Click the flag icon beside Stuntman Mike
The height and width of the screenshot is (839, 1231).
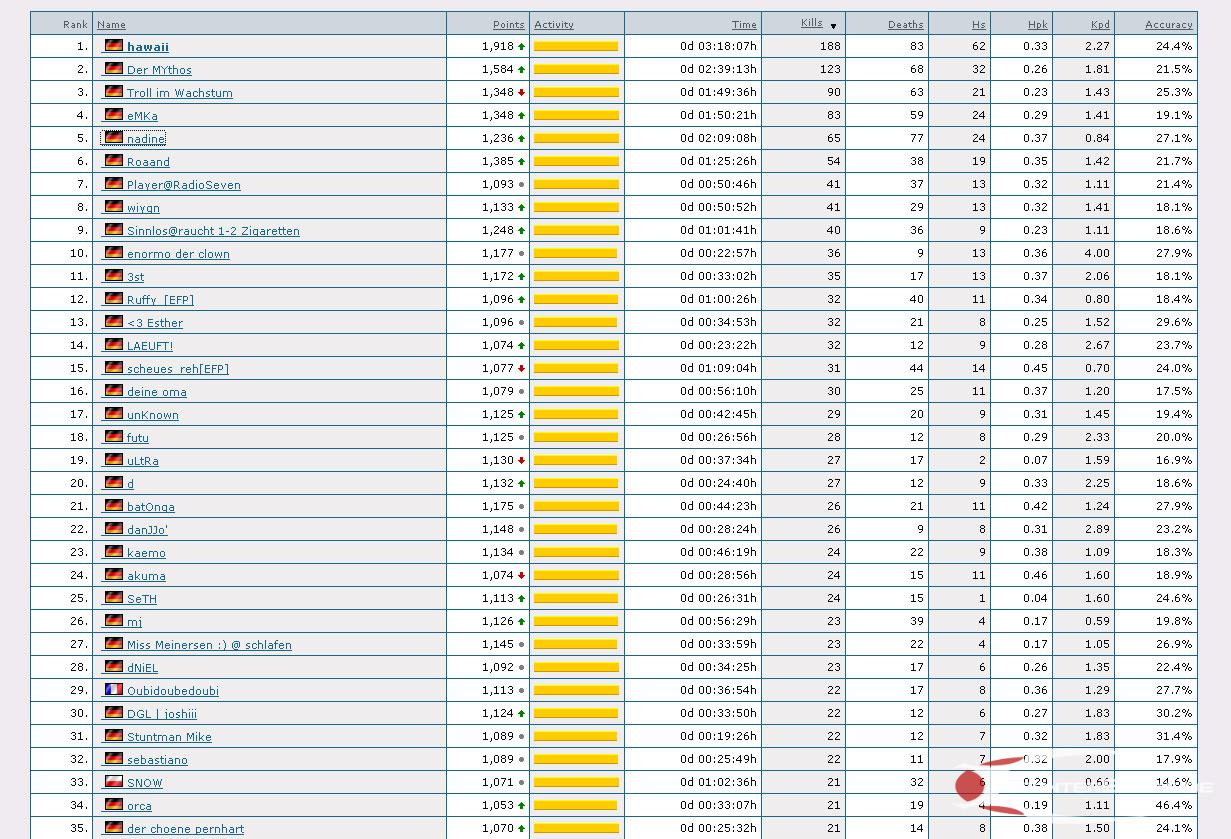114,736
